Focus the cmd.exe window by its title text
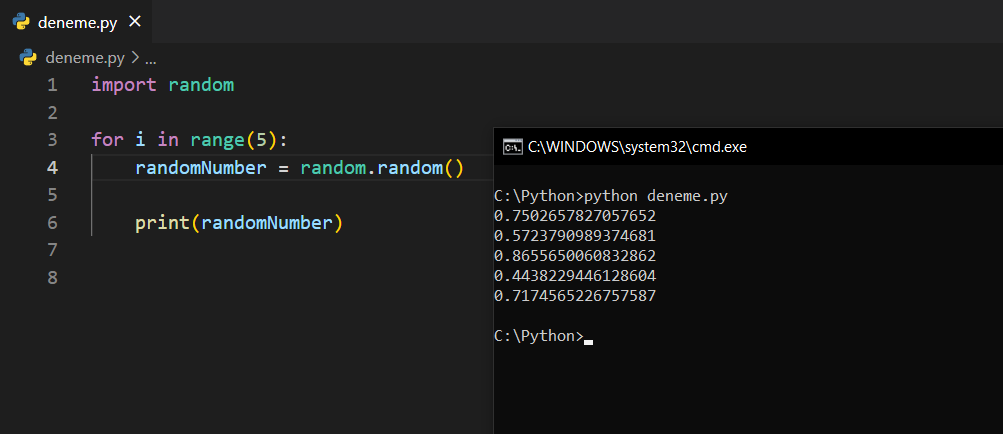Screen dimensions: 1003x434 pyautogui.click(x=637, y=147)
